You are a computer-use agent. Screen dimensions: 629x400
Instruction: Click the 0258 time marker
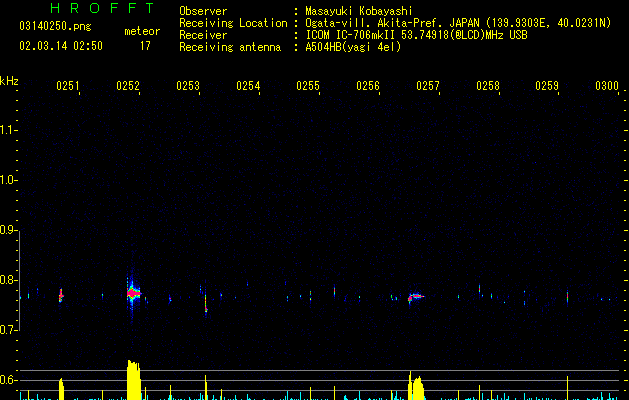point(488,86)
